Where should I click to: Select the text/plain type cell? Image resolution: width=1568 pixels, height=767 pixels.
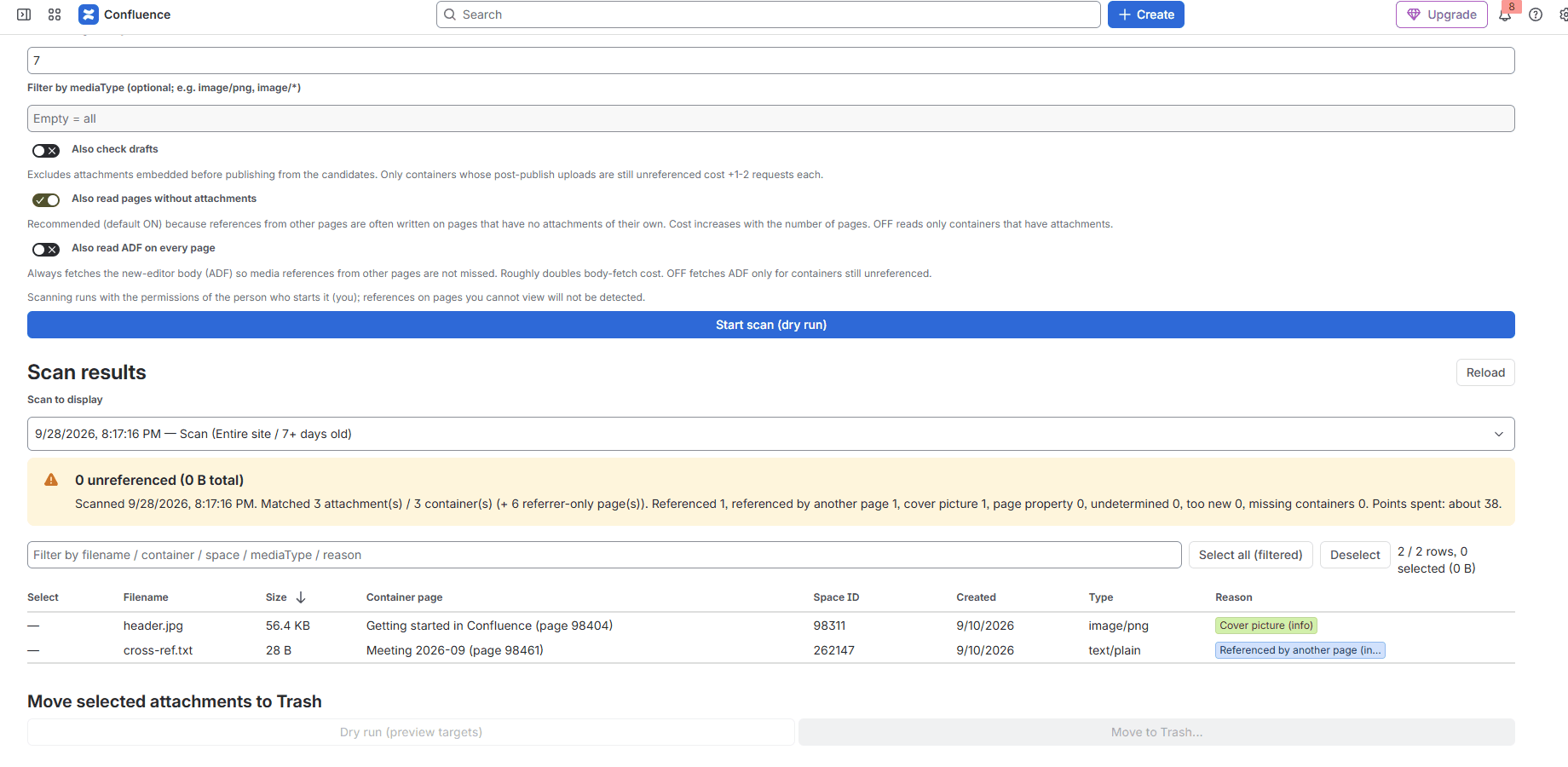[1115, 650]
